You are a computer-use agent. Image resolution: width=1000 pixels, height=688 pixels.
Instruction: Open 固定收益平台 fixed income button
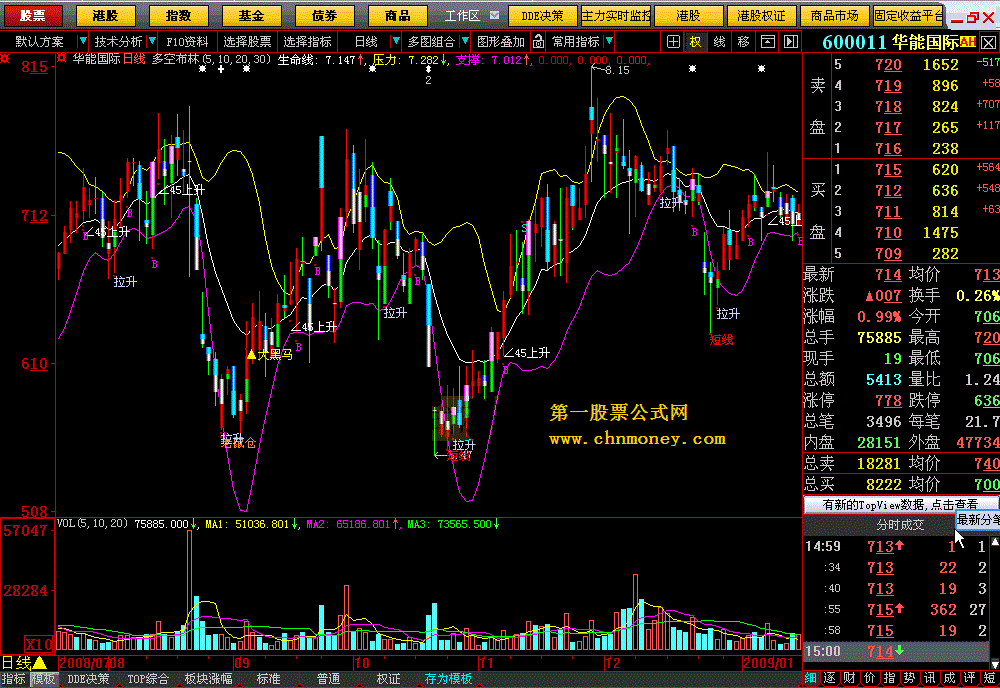[x=908, y=15]
